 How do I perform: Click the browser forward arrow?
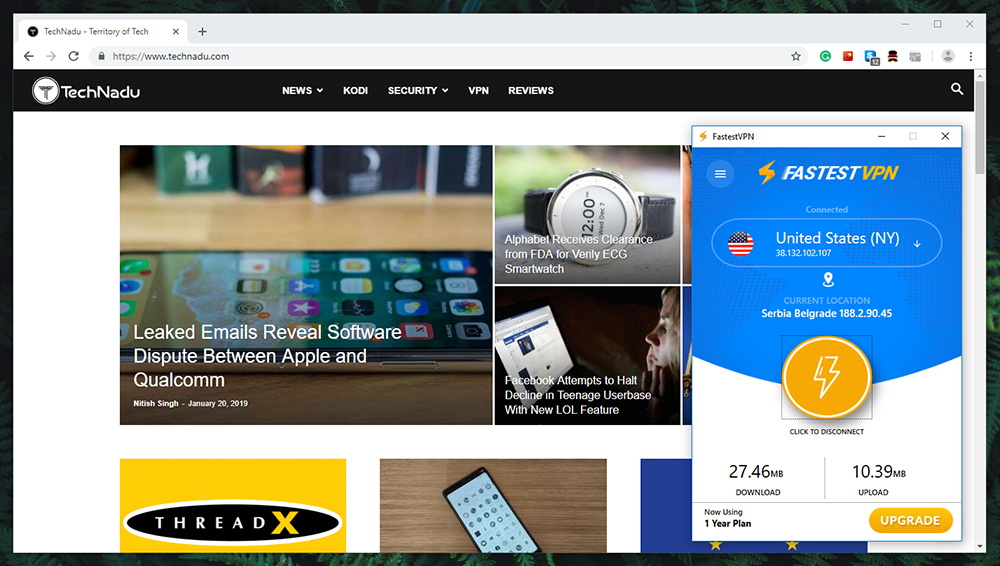51,56
